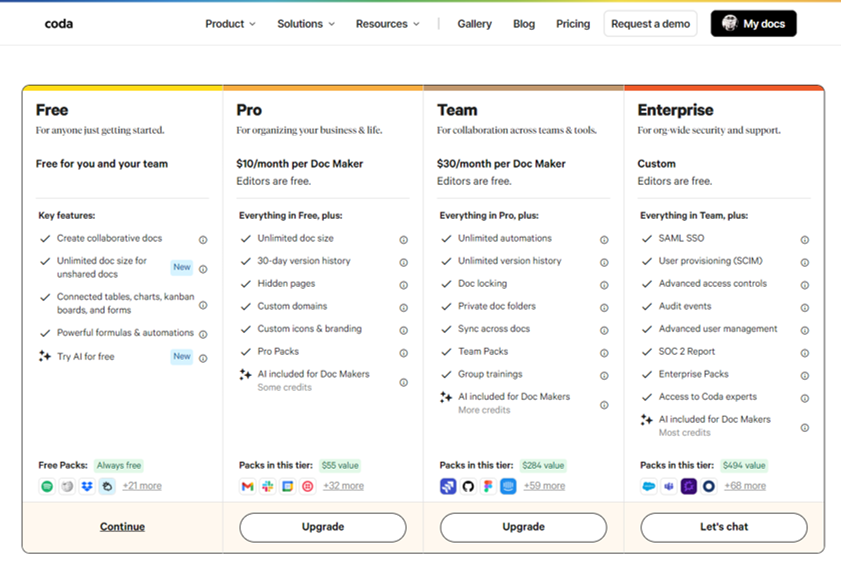Click the Gmail pack icon in Pro tier
The width and height of the screenshot is (841, 563).
(247, 486)
